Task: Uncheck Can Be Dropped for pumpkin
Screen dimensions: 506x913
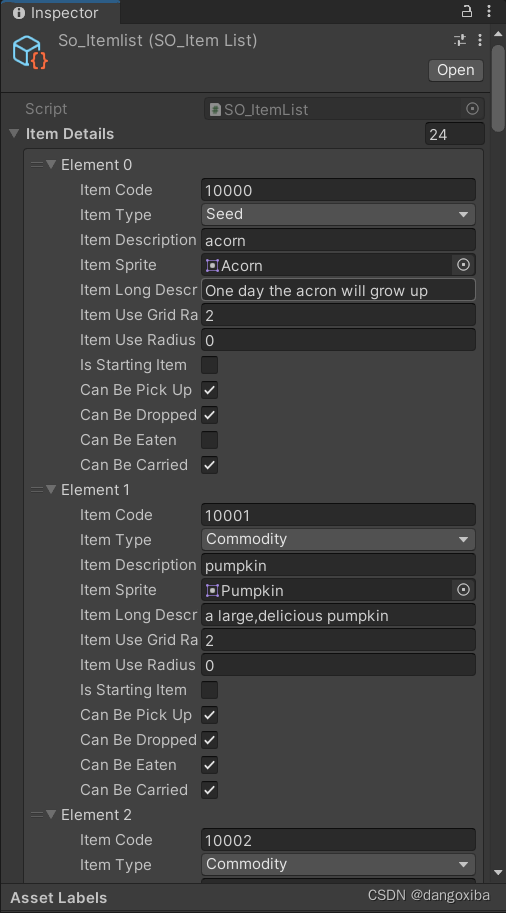Action: tap(210, 740)
